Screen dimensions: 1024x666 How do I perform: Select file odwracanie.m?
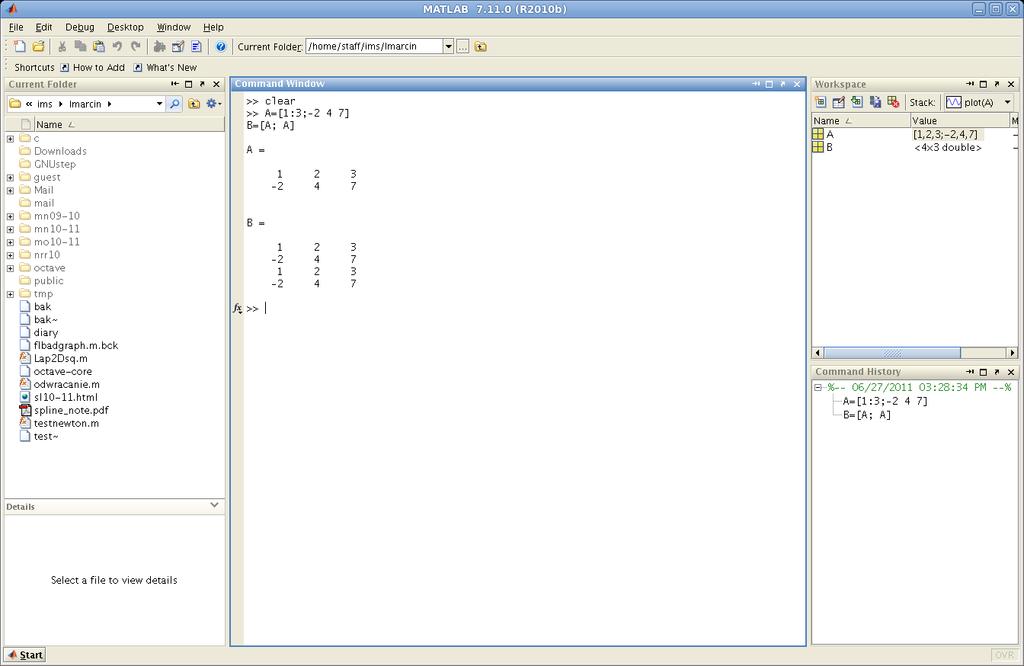[x=66, y=385]
